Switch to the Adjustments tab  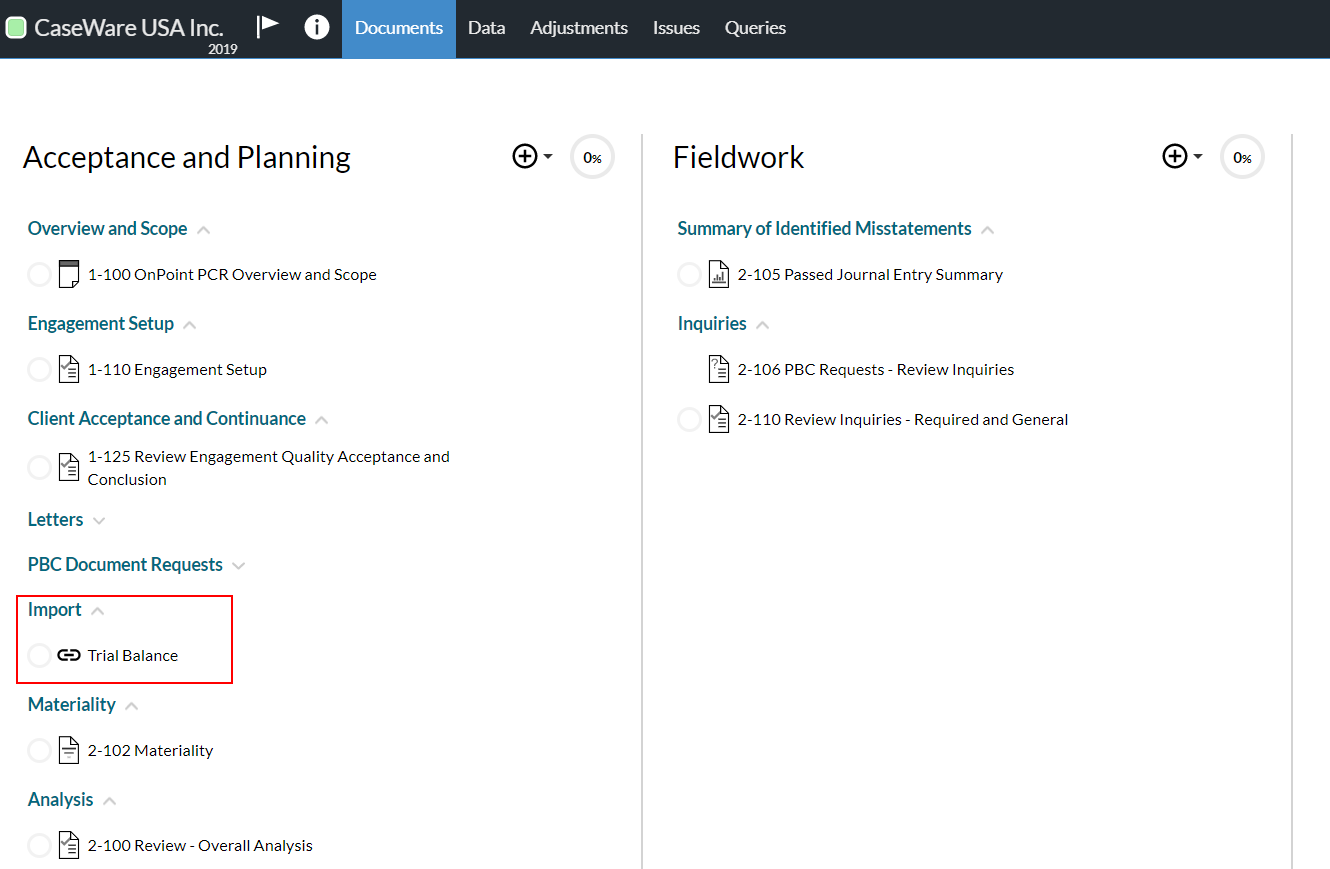pyautogui.click(x=579, y=27)
